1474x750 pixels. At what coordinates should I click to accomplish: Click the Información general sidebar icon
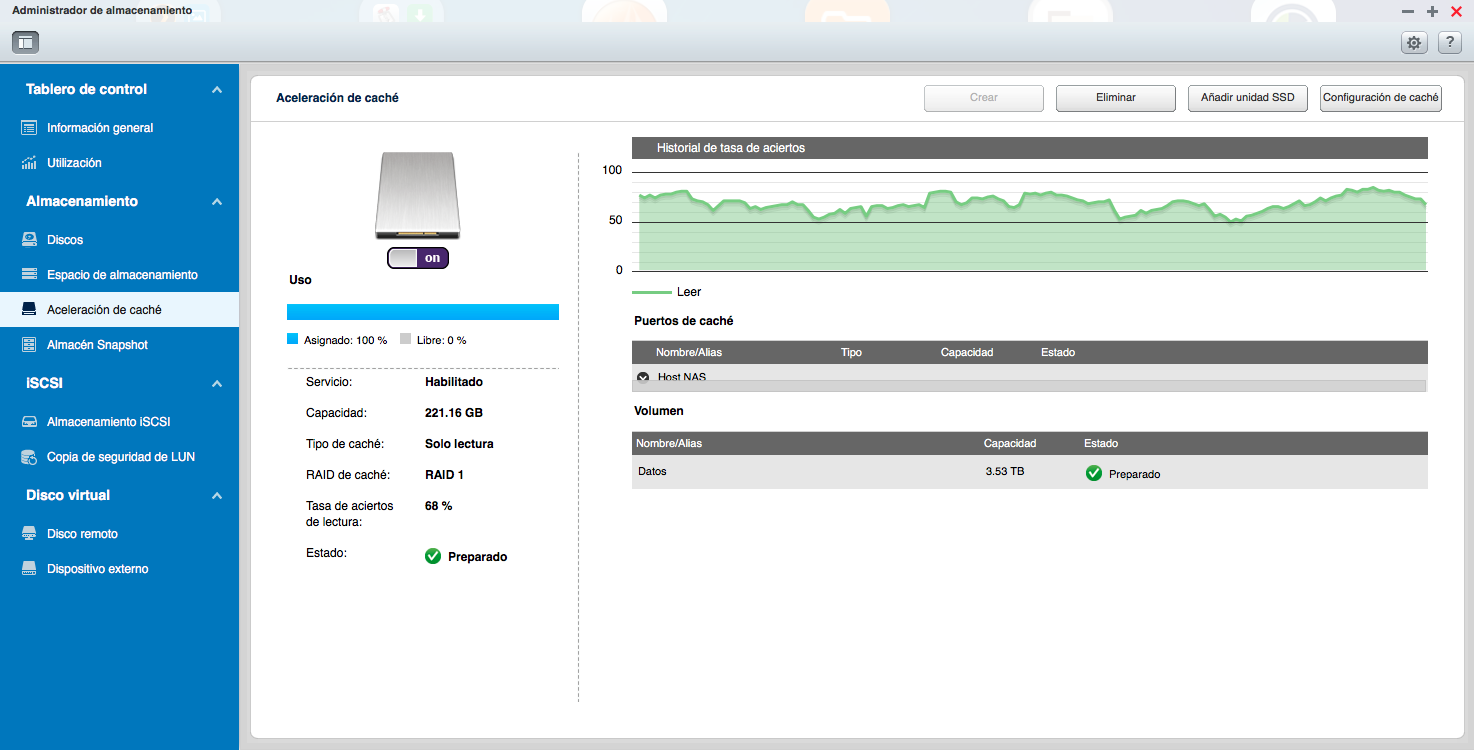click(x=29, y=128)
